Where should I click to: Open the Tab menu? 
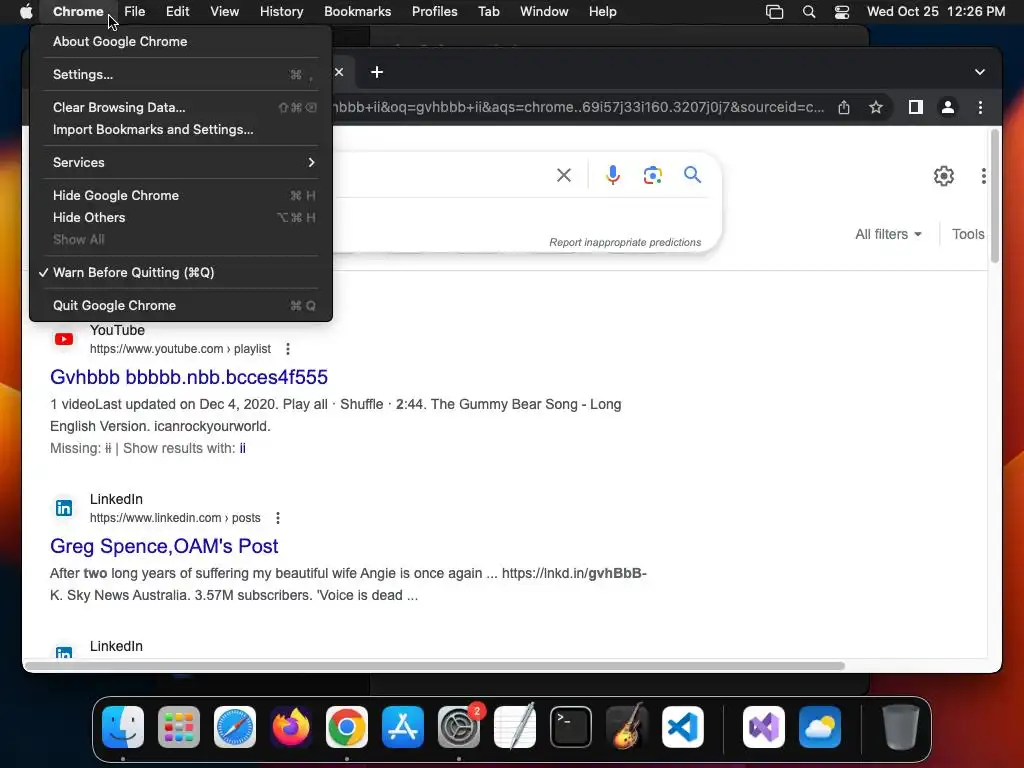click(x=488, y=12)
